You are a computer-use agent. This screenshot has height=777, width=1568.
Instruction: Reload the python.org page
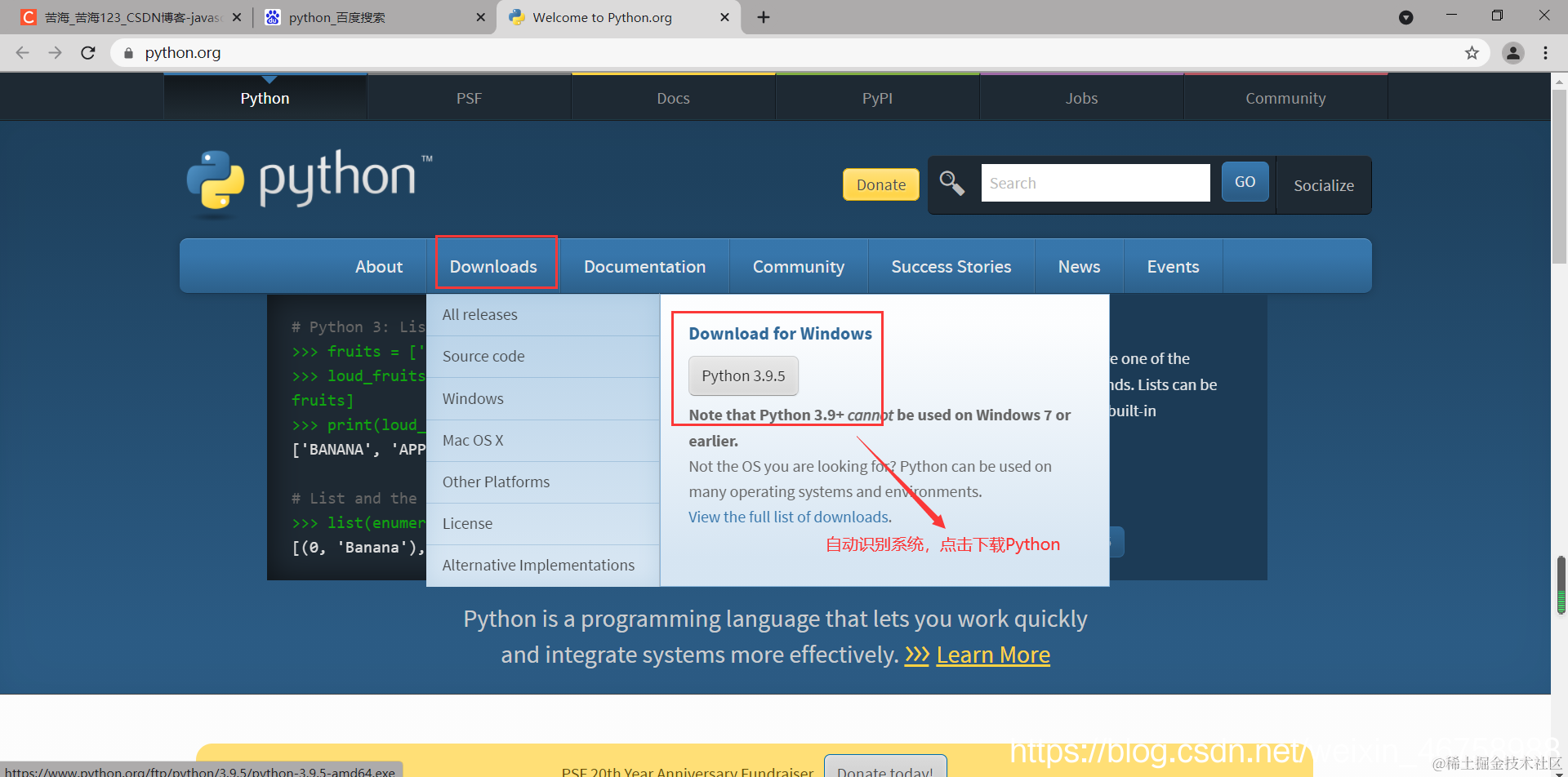pyautogui.click(x=88, y=53)
